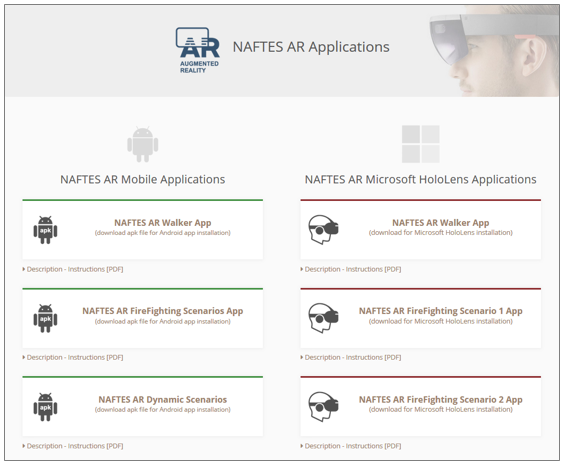Image resolution: width=564 pixels, height=466 pixels.
Task: Click the AR Augmented Reality logo
Action: (x=197, y=50)
